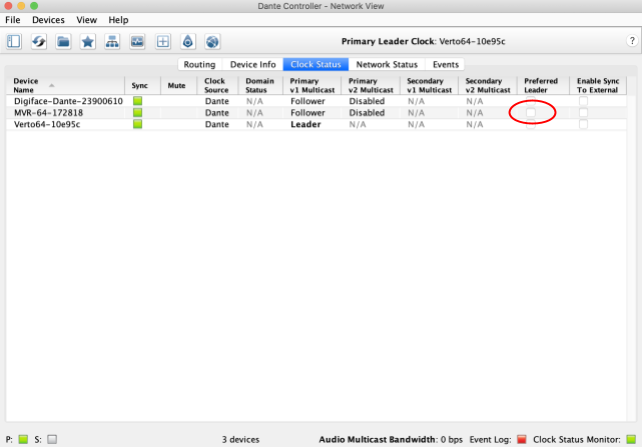Check Enable Sync To External for Digiface-Dante

click(584, 101)
